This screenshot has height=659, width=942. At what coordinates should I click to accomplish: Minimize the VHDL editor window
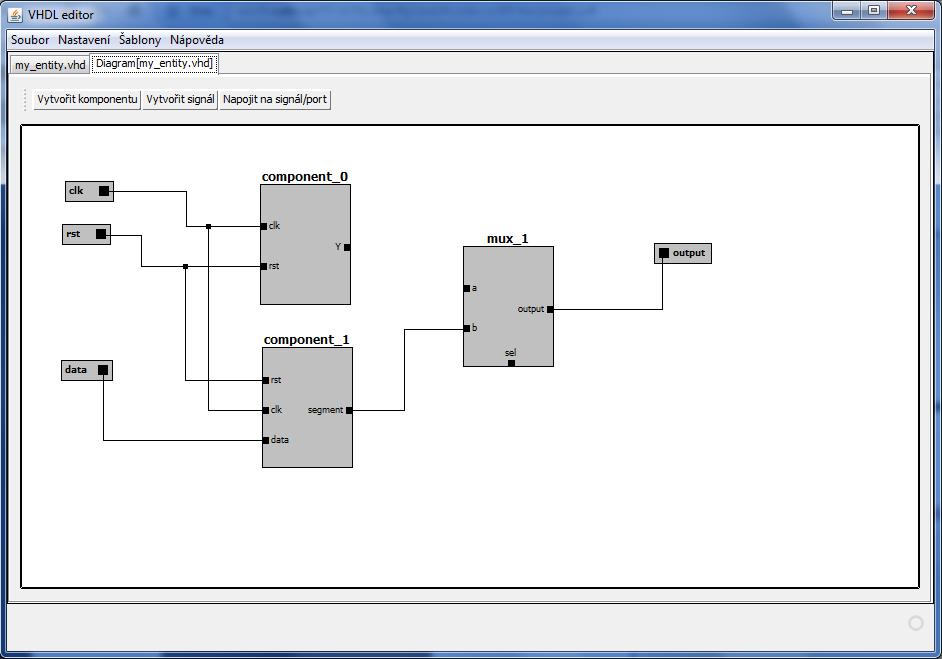847,10
